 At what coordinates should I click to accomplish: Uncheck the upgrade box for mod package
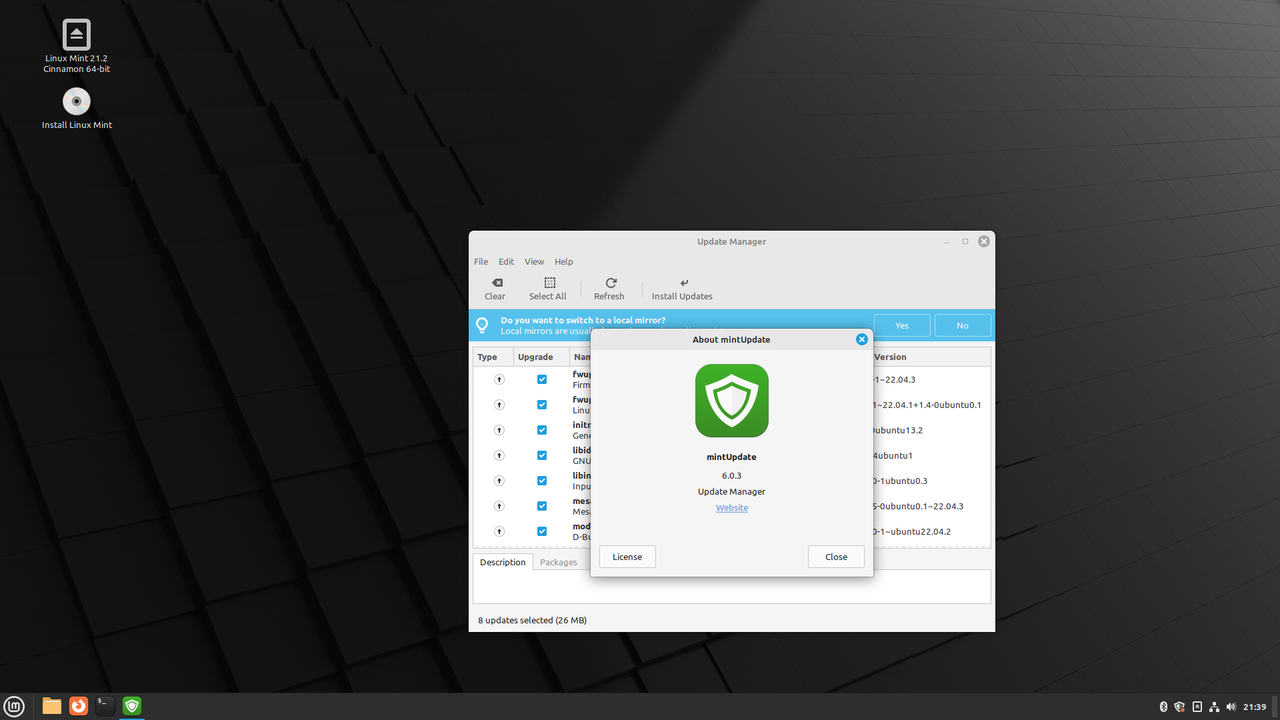[542, 531]
